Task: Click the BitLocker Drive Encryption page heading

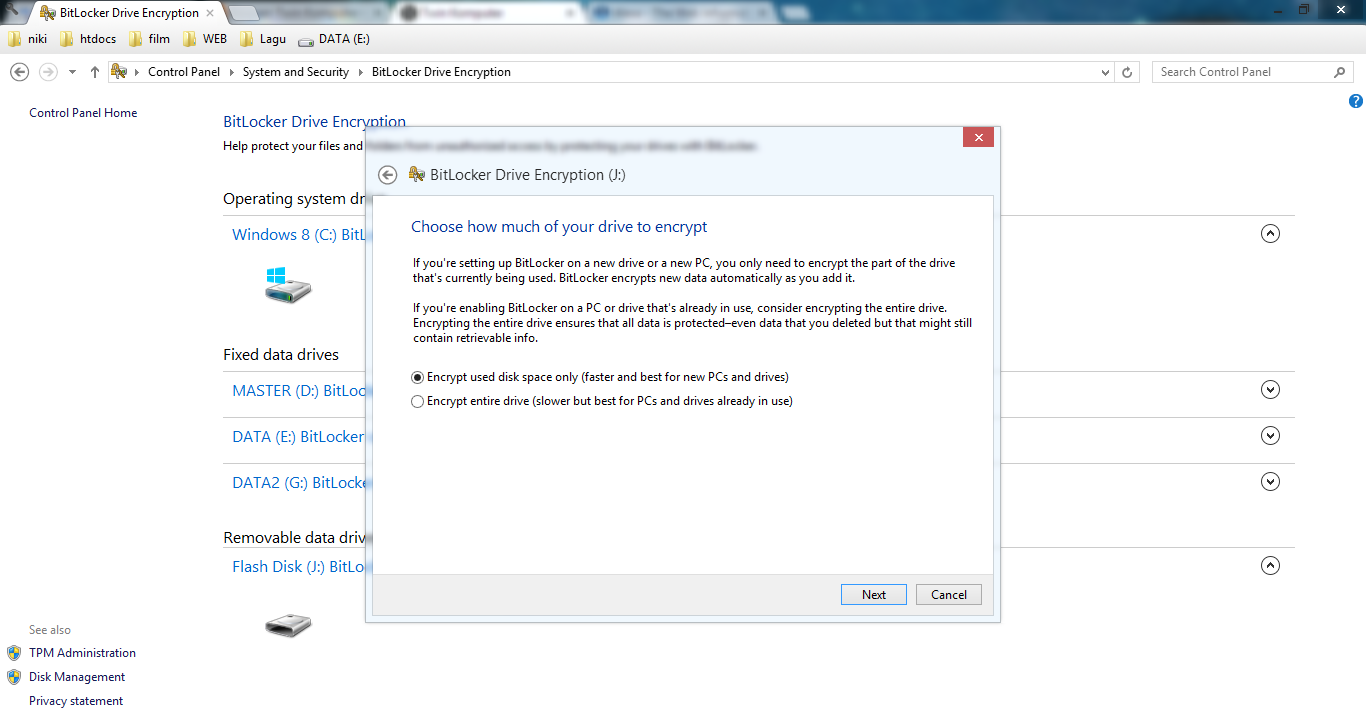Action: click(314, 122)
